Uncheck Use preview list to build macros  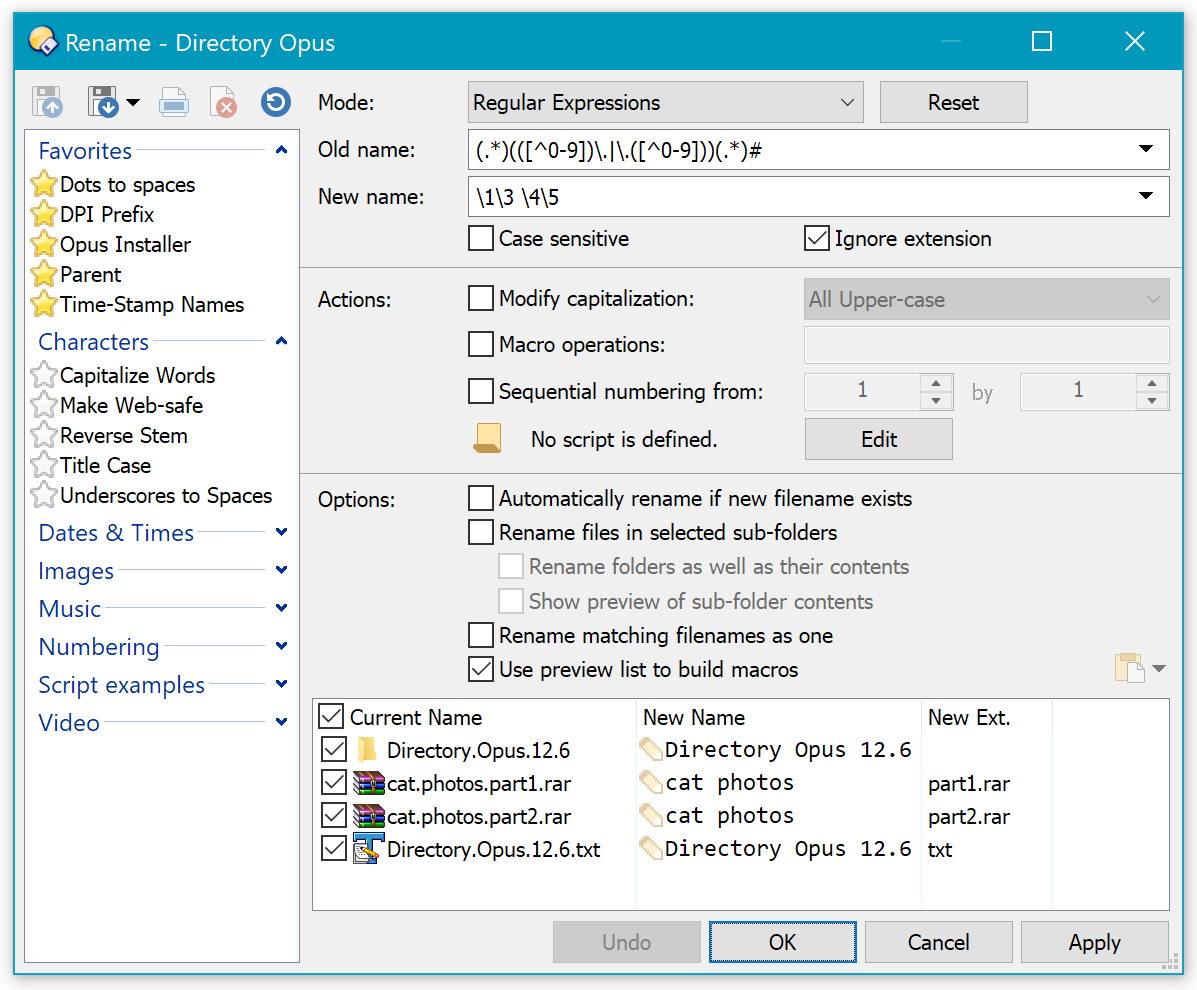pyautogui.click(x=480, y=669)
